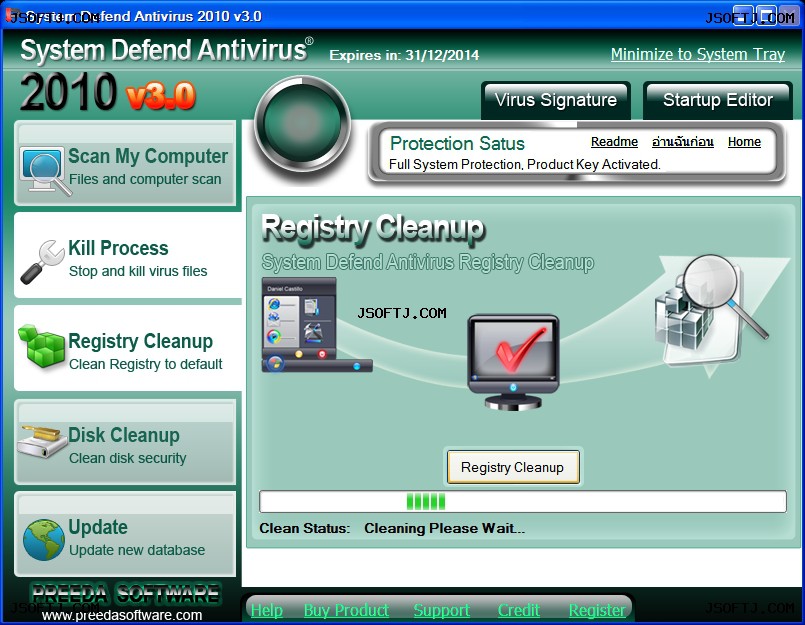Click 'Cleaning Please Wait...' status text
Image resolution: width=805 pixels, height=625 pixels.
445,528
